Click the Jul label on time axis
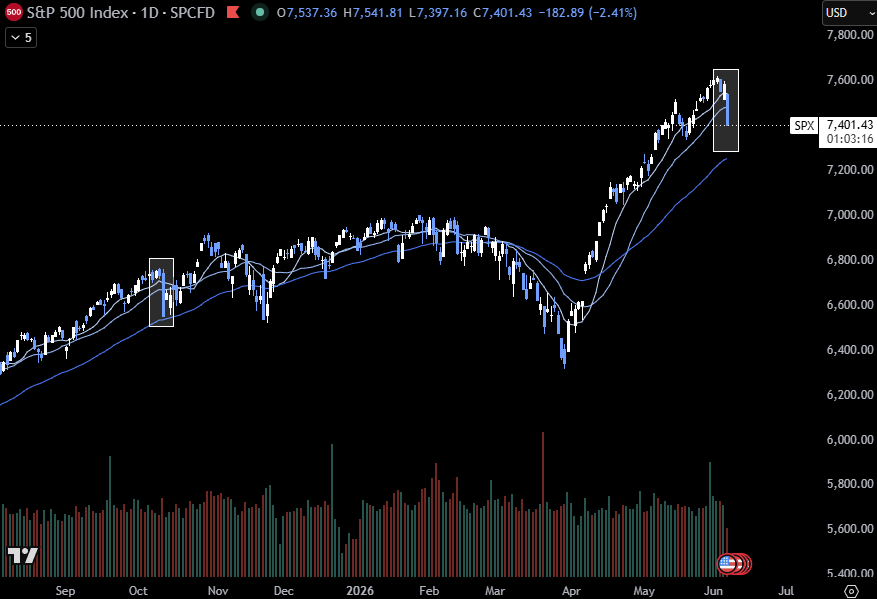Viewport: 877px width, 599px height. click(786, 591)
